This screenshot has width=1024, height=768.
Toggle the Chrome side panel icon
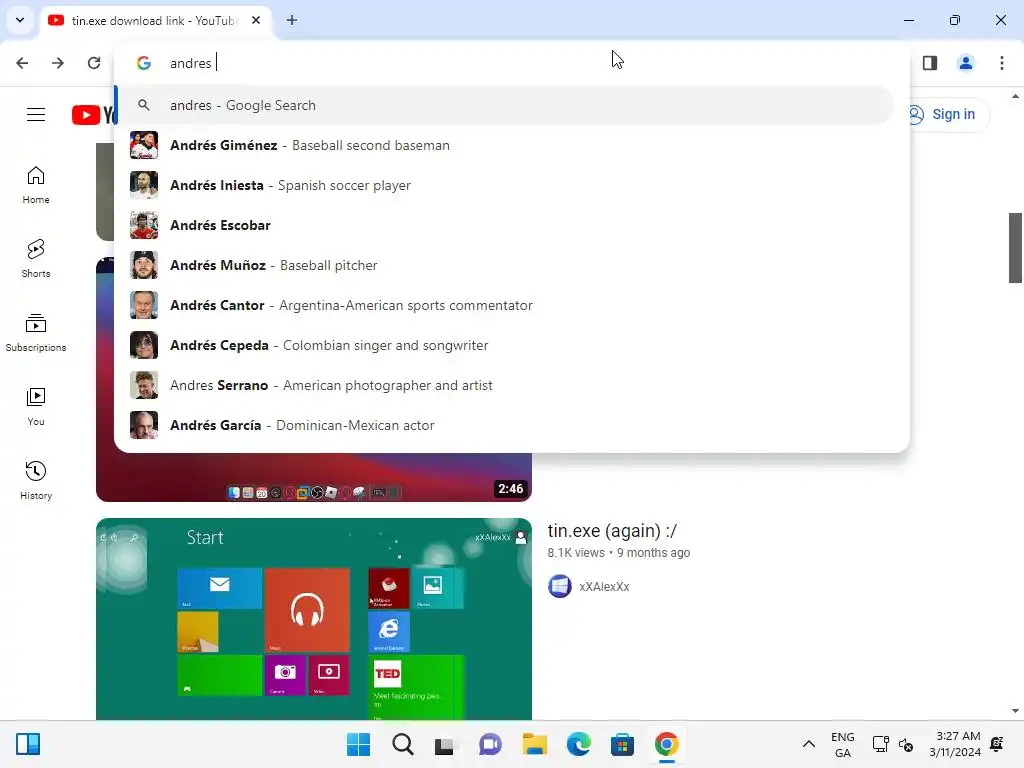(x=930, y=63)
